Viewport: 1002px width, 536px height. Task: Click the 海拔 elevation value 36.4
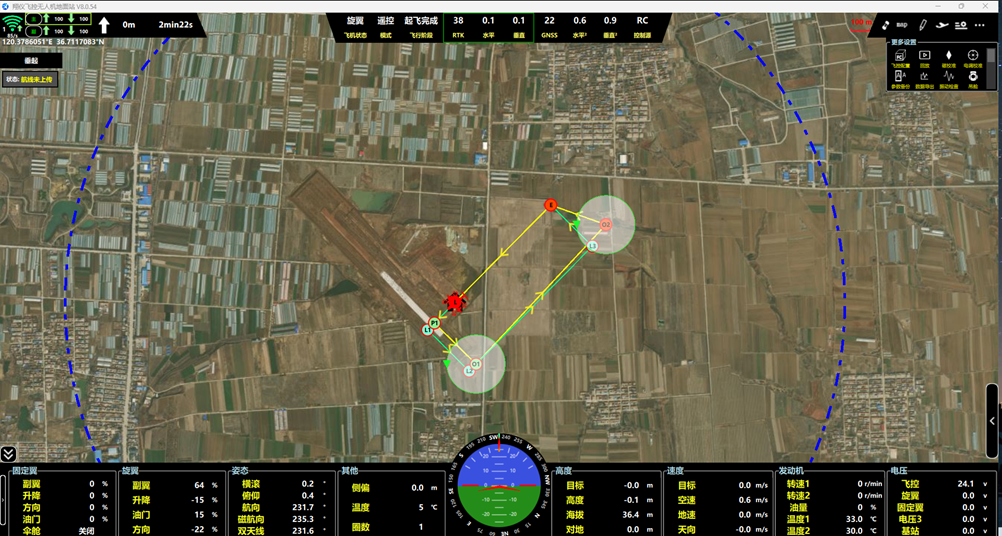pyautogui.click(x=631, y=514)
